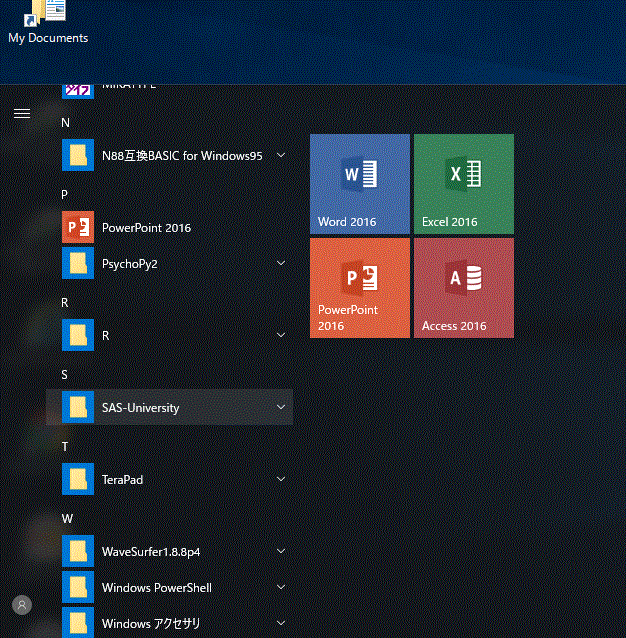Click the R section letter header
Image resolution: width=626 pixels, height=638 pixels.
tap(65, 303)
